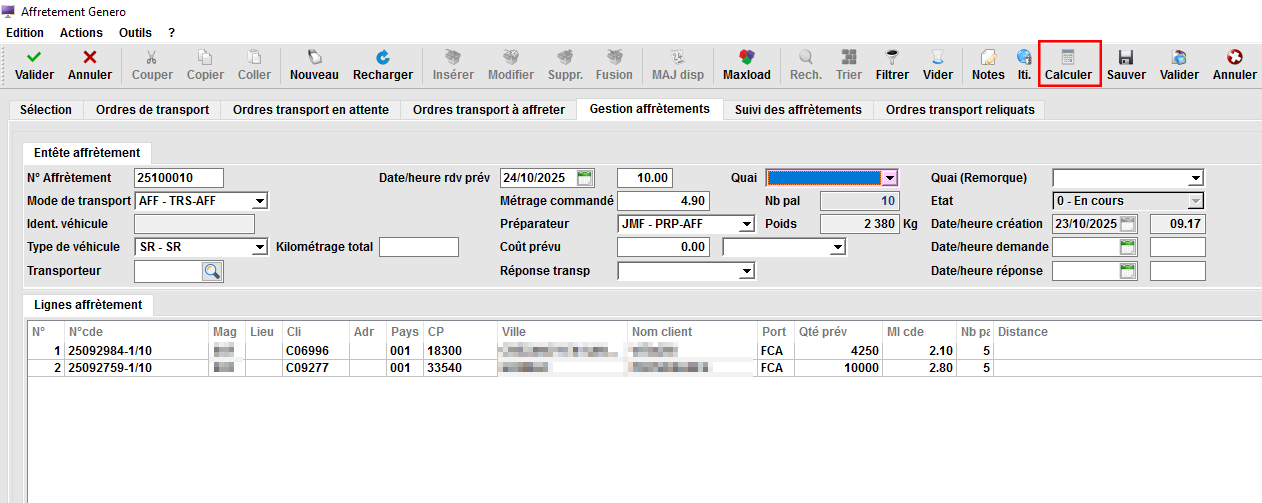Image resolution: width=1262 pixels, height=503 pixels.
Task: Switch to Suivi des affrètements tab
Action: 797,109
